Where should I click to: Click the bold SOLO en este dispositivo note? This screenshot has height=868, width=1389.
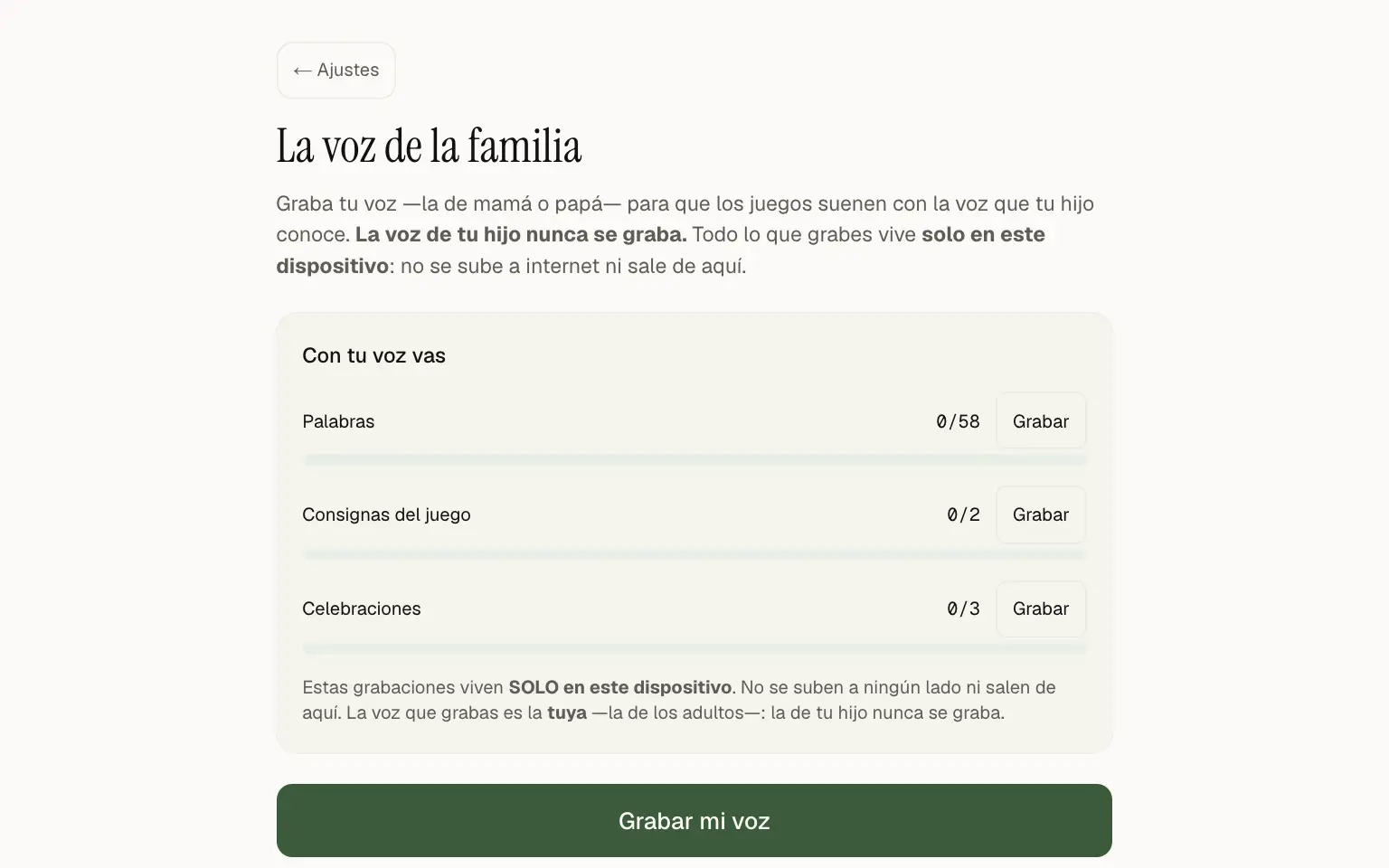point(620,687)
